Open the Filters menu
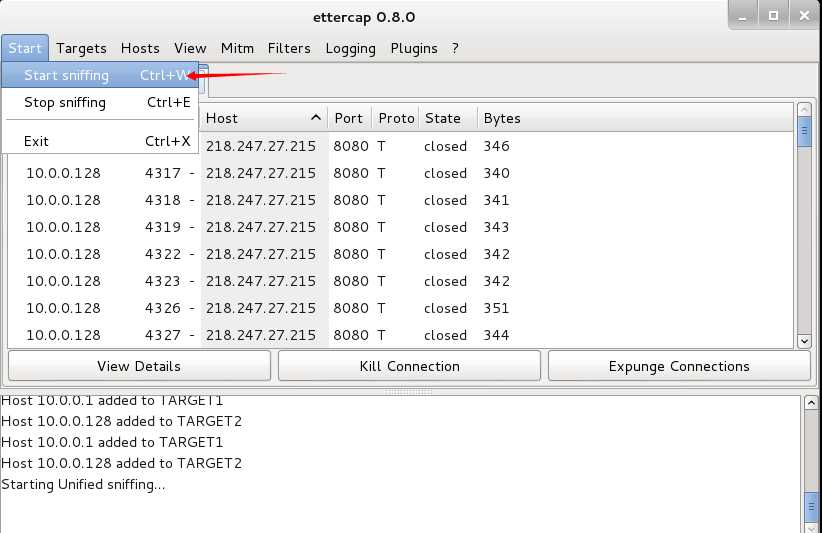The width and height of the screenshot is (822, 533). coord(289,48)
